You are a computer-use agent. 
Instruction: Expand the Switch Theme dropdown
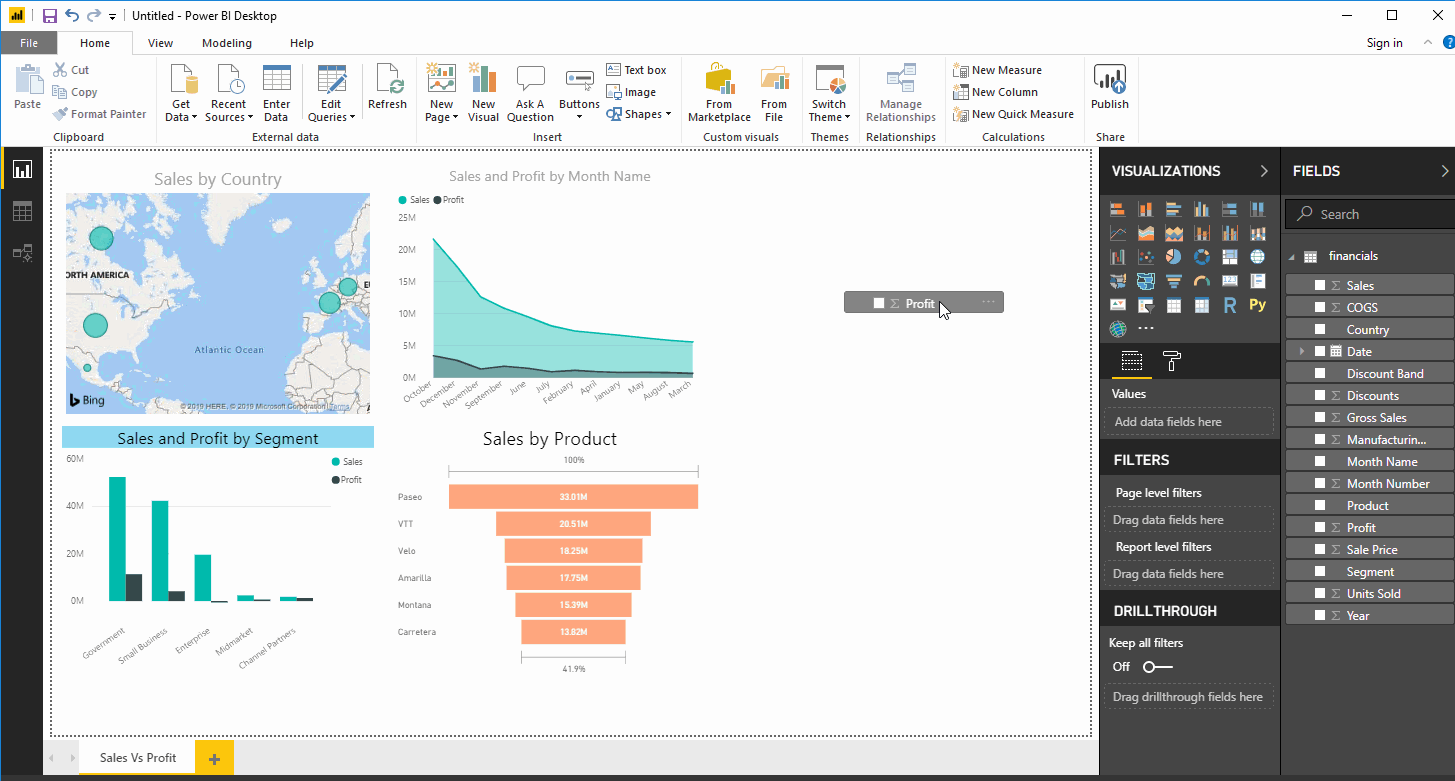829,93
